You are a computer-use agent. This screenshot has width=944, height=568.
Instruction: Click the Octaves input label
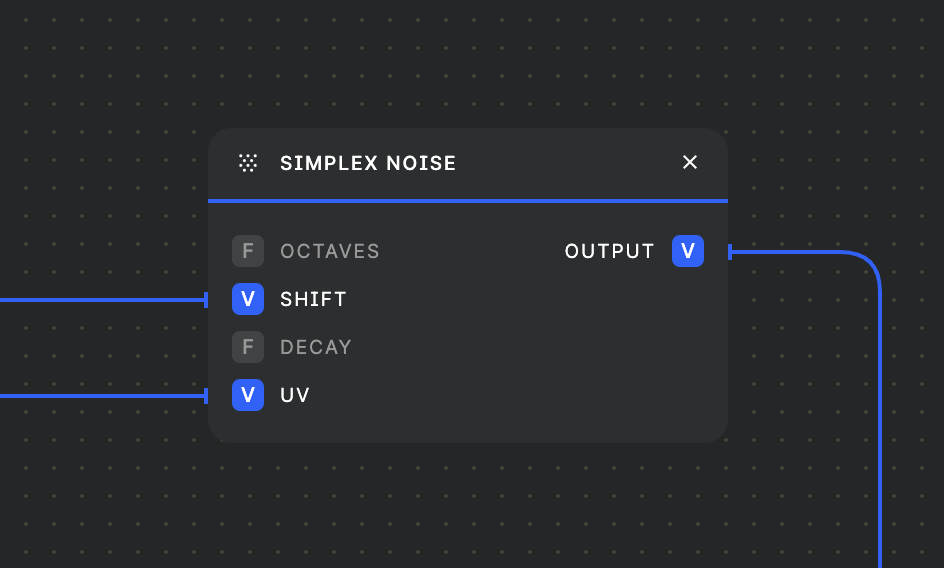[330, 251]
